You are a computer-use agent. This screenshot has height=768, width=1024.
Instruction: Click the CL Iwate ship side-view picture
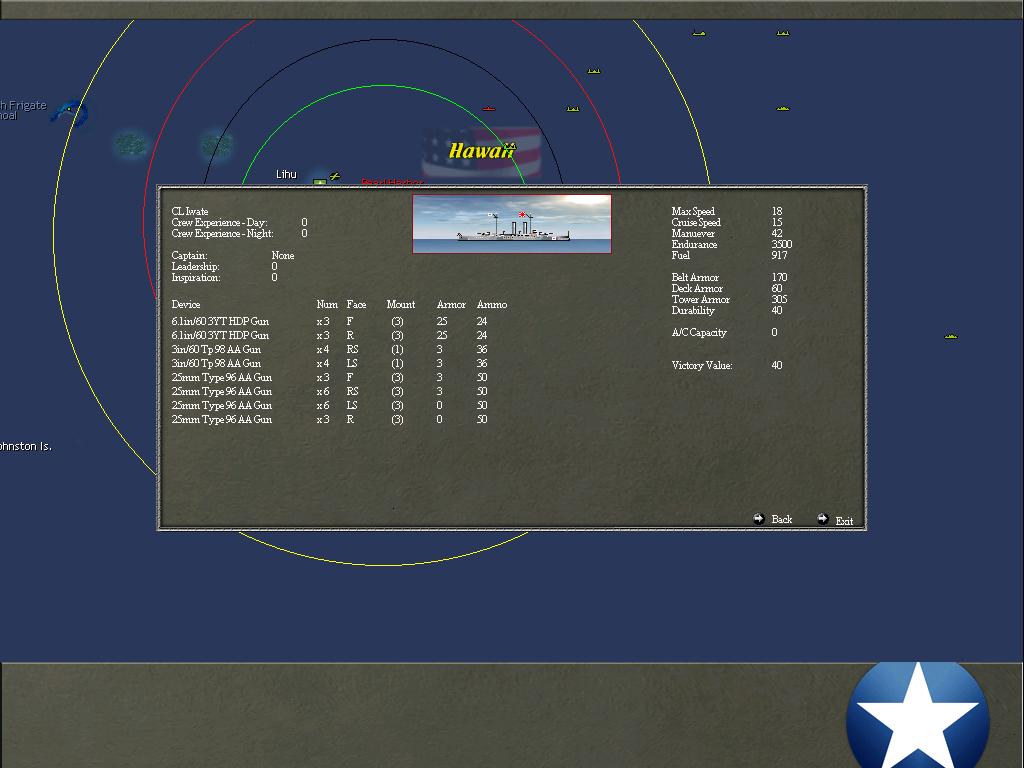(512, 224)
